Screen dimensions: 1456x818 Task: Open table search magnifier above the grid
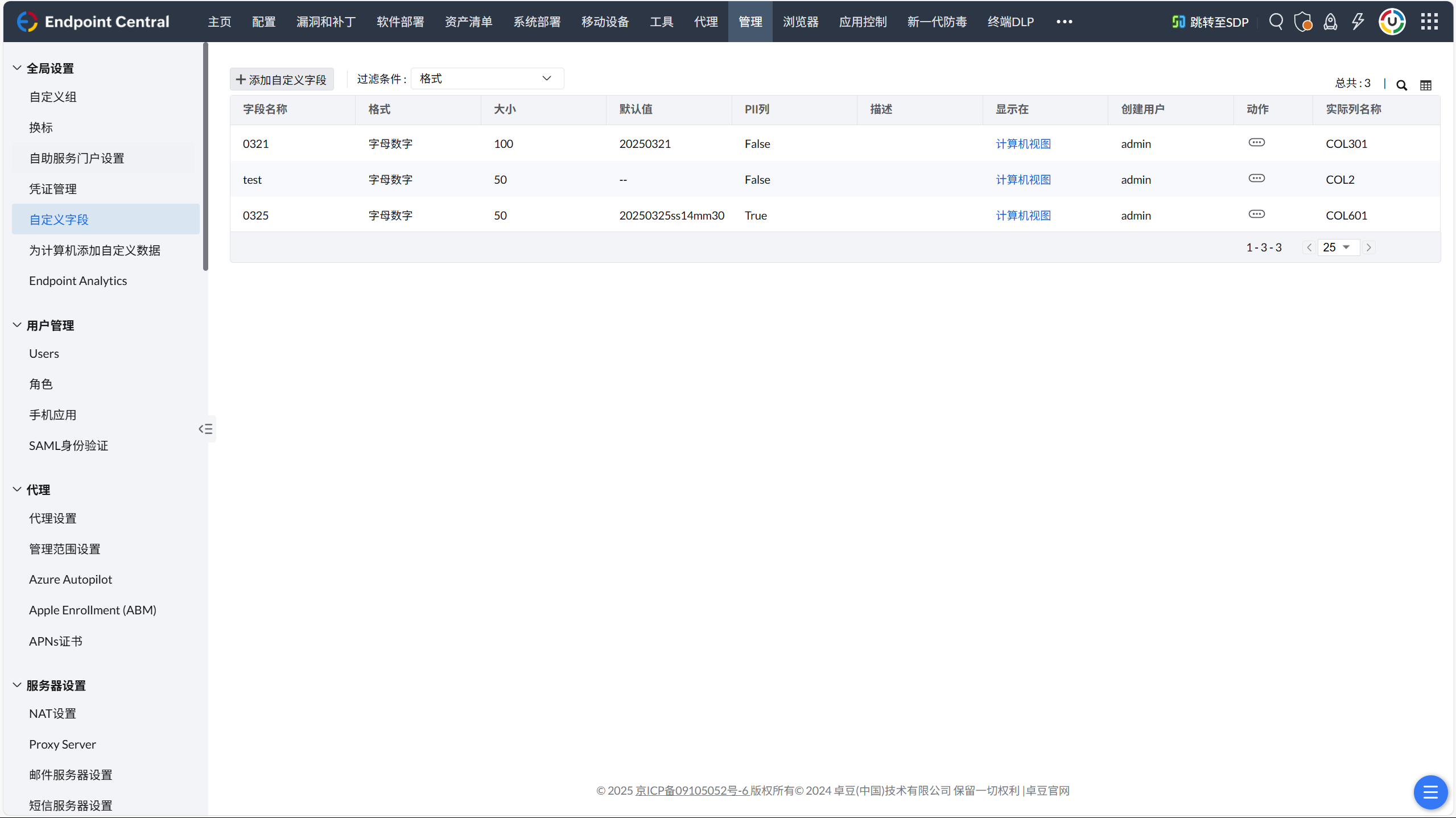point(1402,85)
